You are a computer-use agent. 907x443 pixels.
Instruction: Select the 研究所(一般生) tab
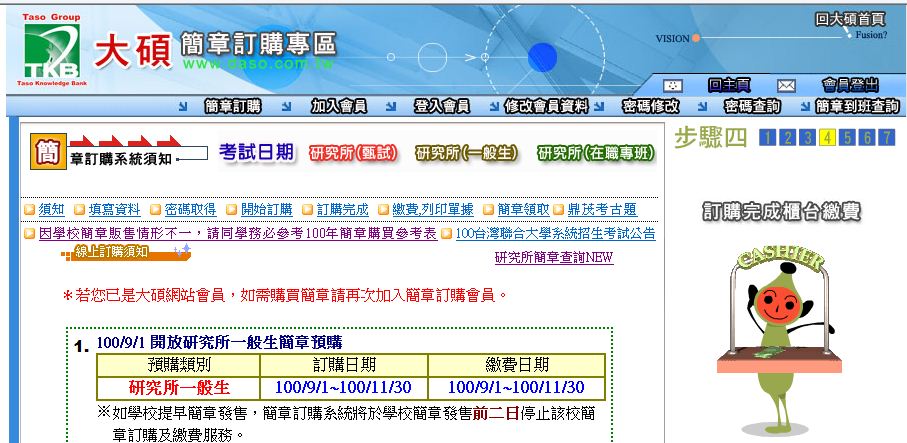466,153
